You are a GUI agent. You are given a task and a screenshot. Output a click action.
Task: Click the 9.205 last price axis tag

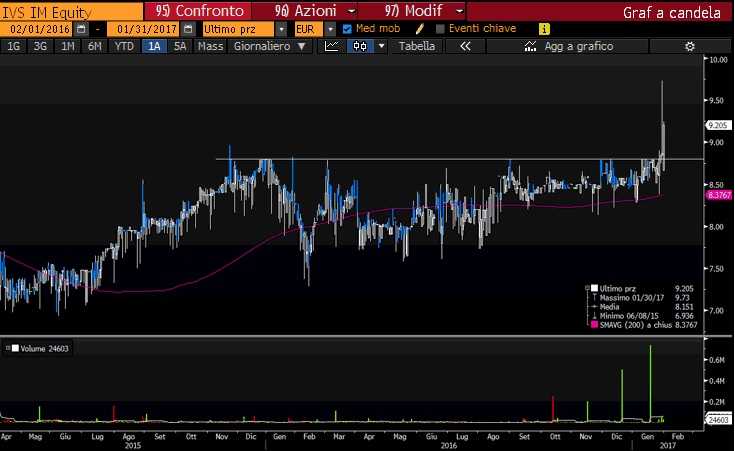click(x=718, y=125)
